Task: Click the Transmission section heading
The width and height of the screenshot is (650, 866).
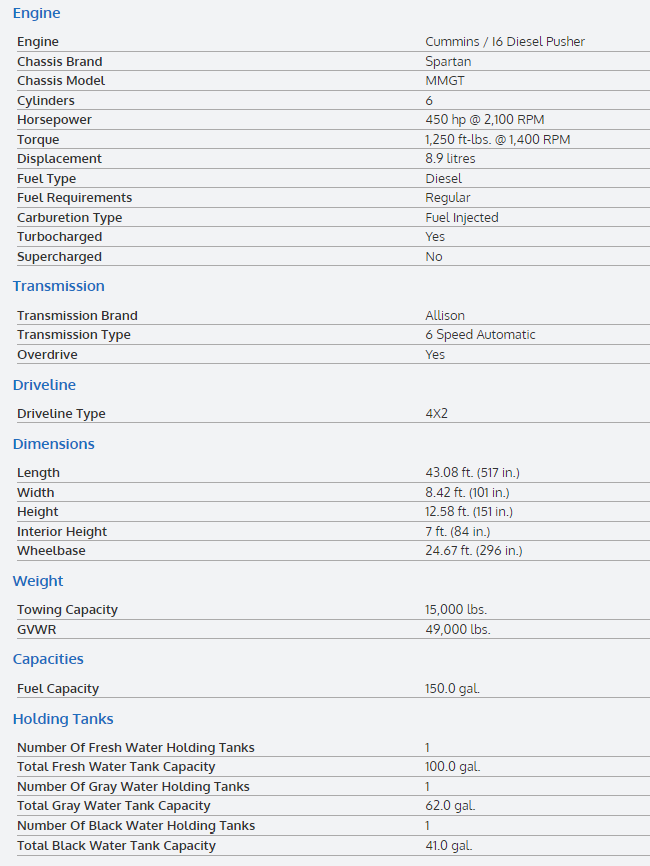Action: pos(58,286)
